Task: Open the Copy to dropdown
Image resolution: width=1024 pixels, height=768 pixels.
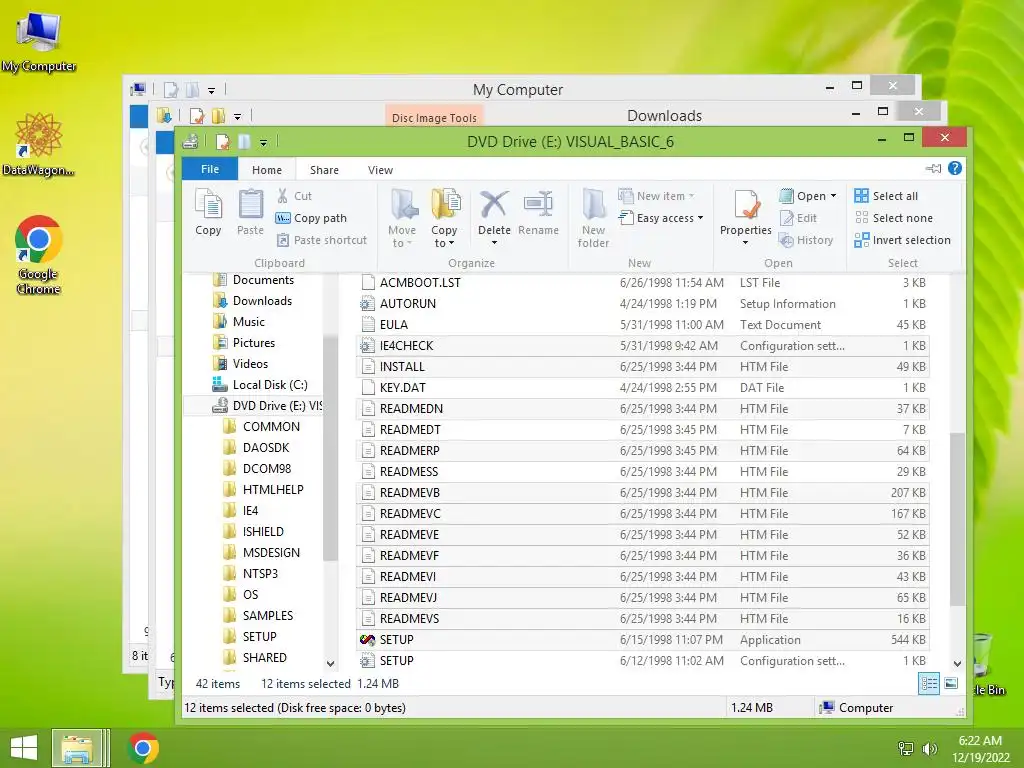Action: tap(444, 218)
